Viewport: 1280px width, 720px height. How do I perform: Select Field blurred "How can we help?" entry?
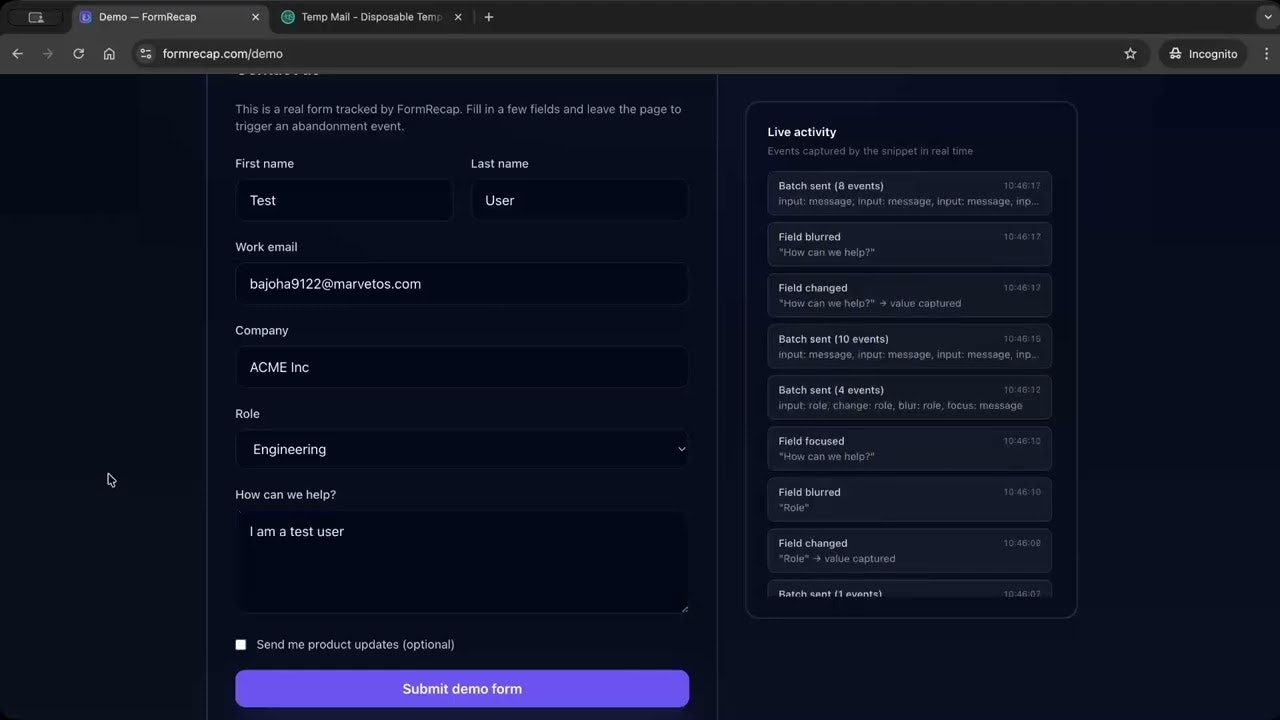(x=909, y=244)
